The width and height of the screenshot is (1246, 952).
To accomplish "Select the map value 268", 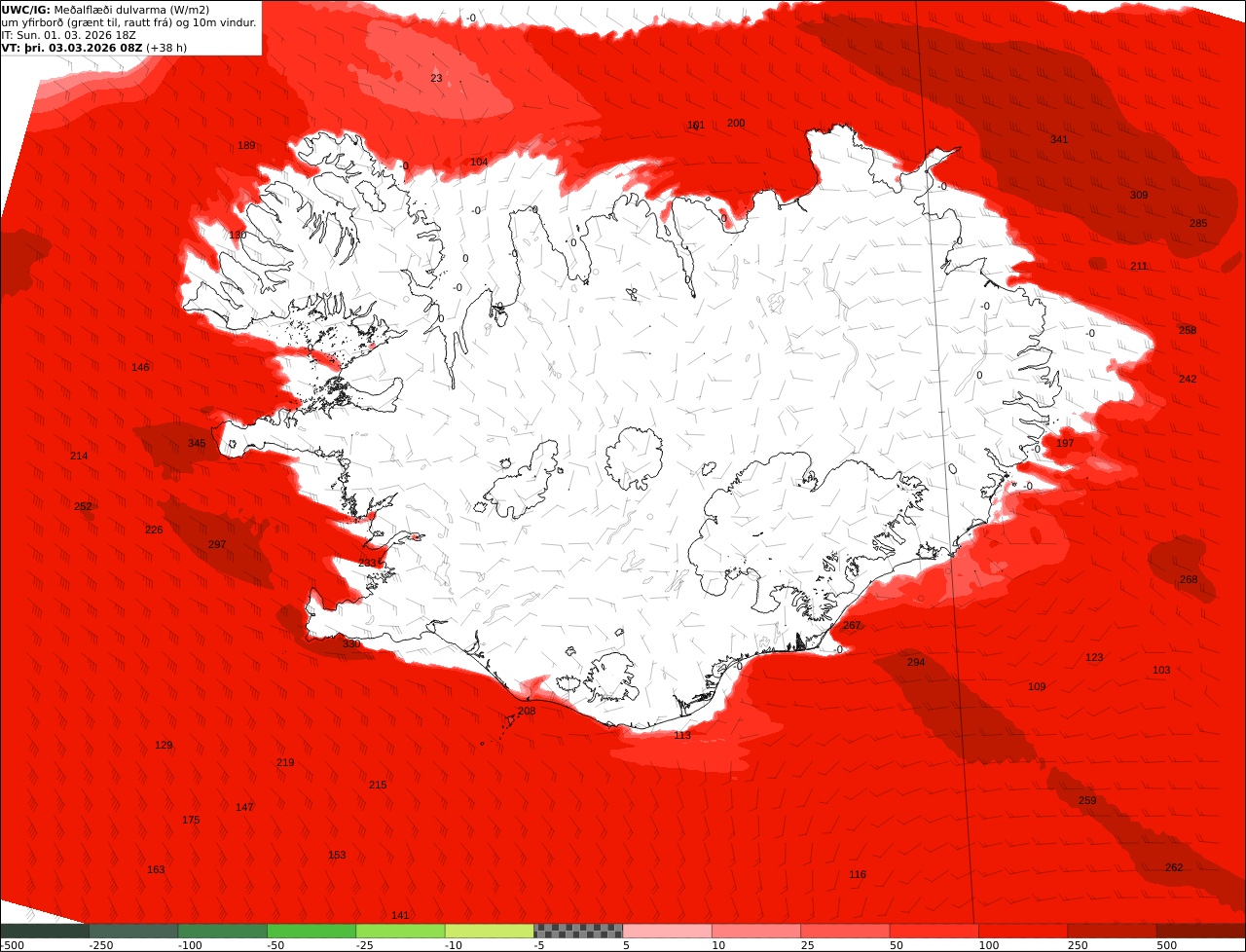I will pos(1189,579).
